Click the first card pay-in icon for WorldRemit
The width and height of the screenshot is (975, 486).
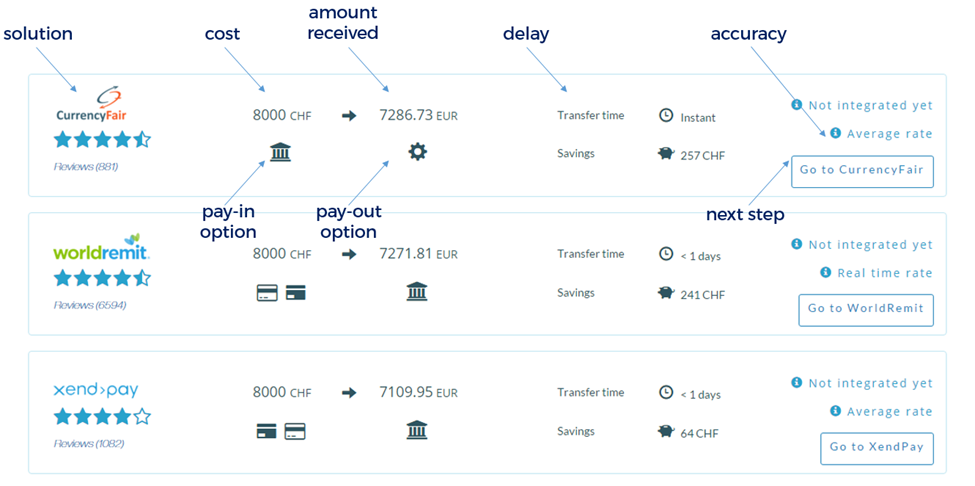(267, 292)
